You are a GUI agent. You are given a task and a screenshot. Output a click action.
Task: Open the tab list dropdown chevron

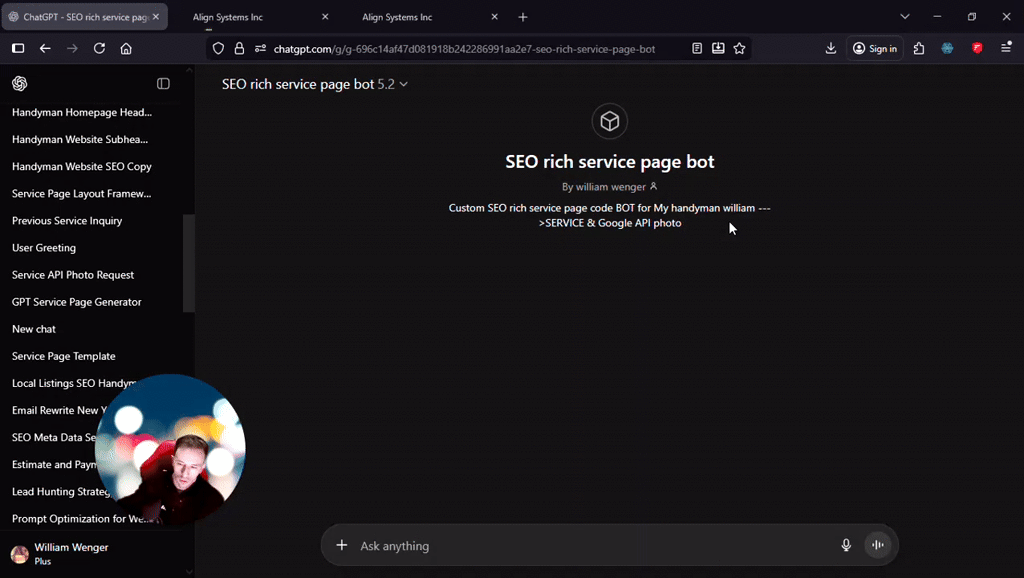tap(904, 16)
